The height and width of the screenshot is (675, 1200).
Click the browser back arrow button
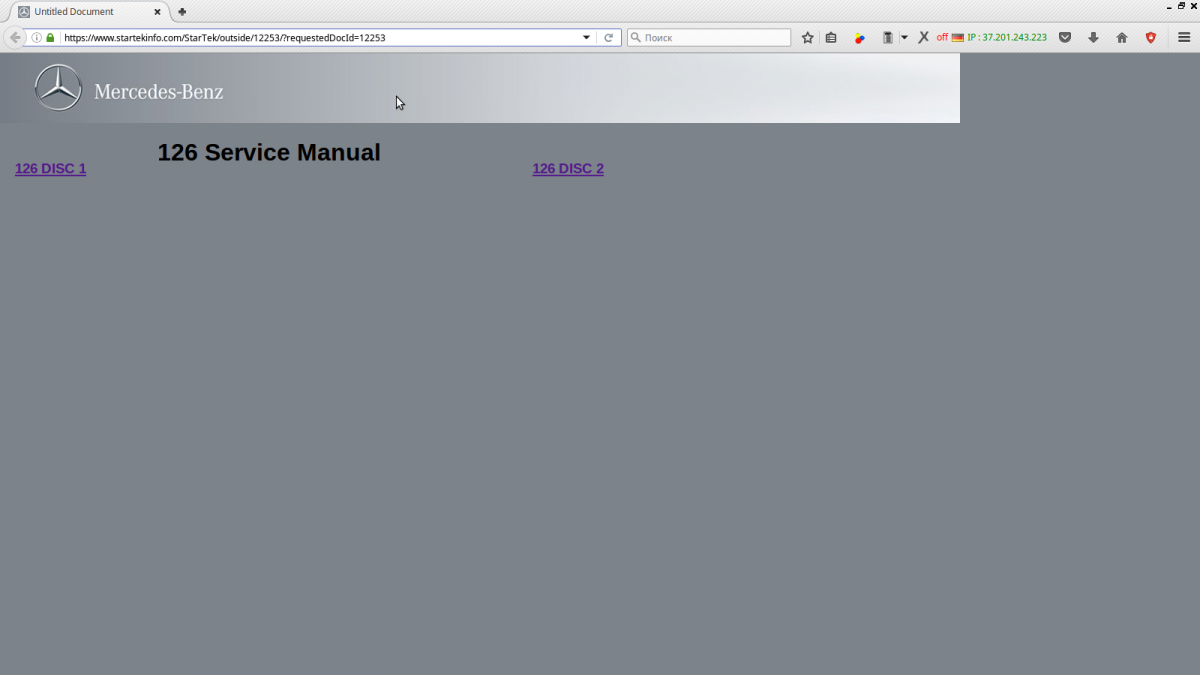[15, 38]
